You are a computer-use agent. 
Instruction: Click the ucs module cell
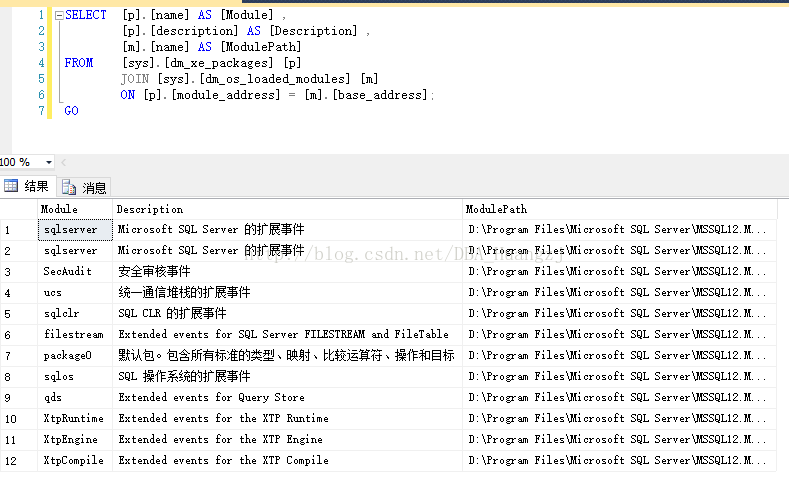pos(75,293)
